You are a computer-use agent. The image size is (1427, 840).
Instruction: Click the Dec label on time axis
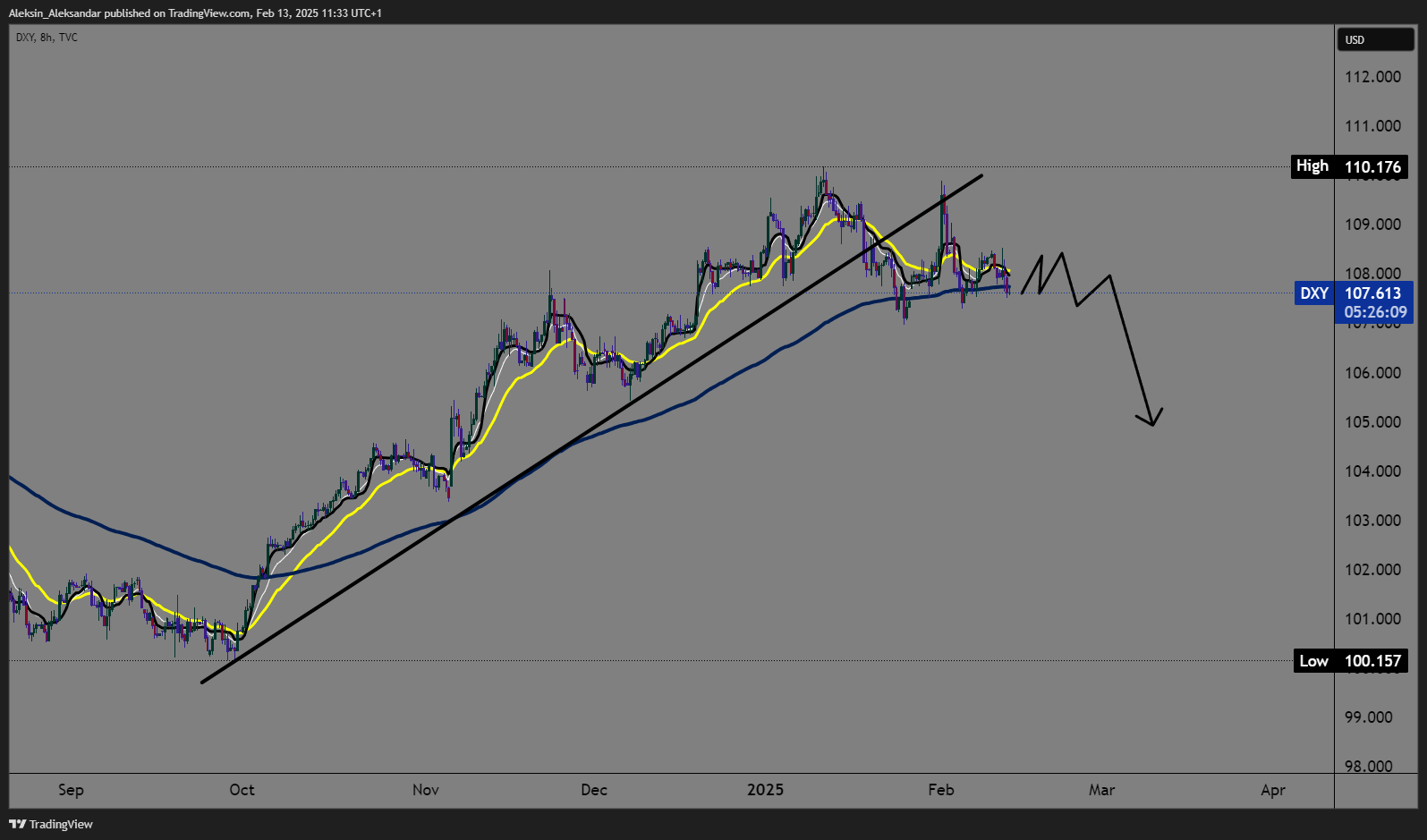[x=594, y=790]
